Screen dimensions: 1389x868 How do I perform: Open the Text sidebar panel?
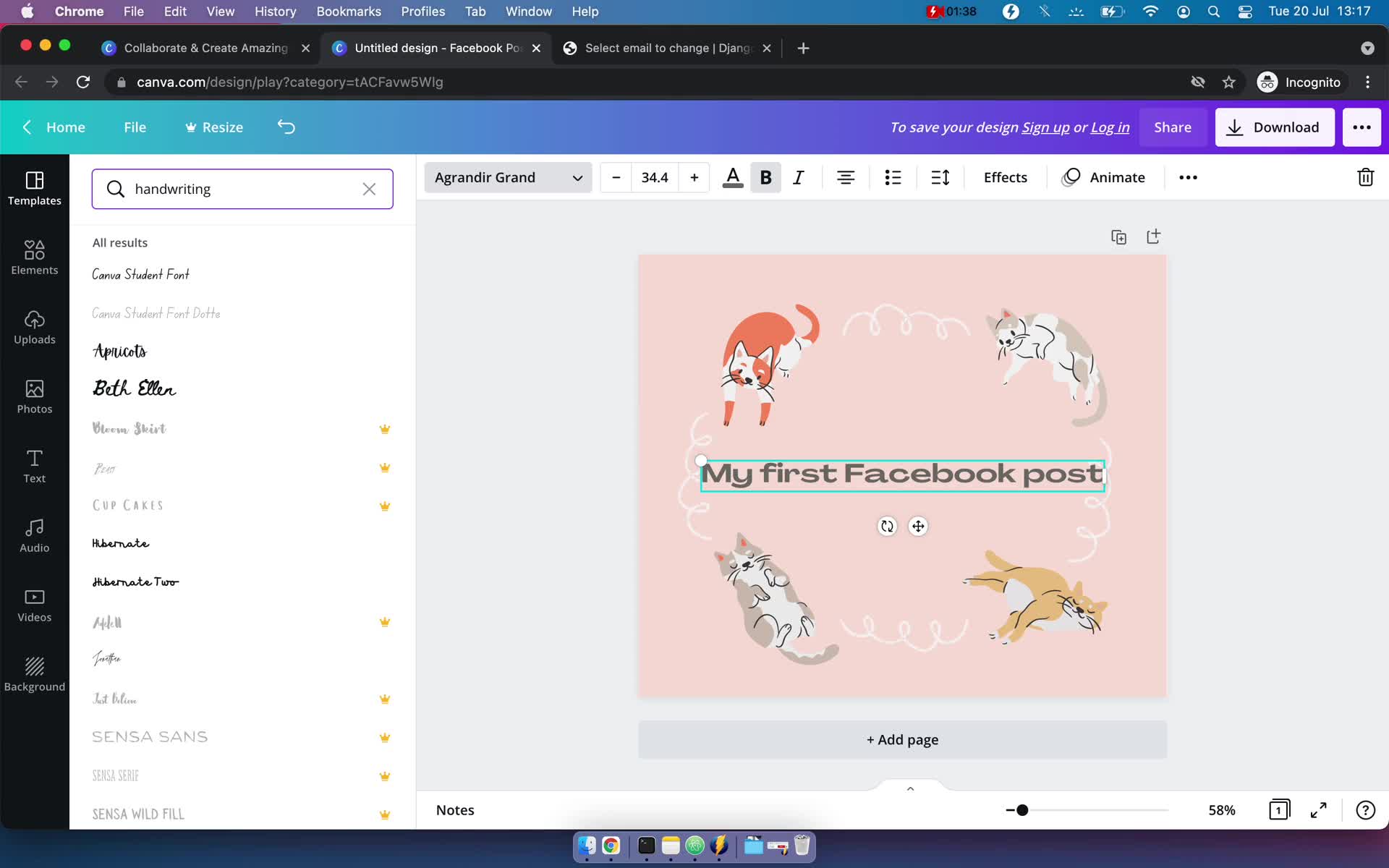(x=35, y=466)
